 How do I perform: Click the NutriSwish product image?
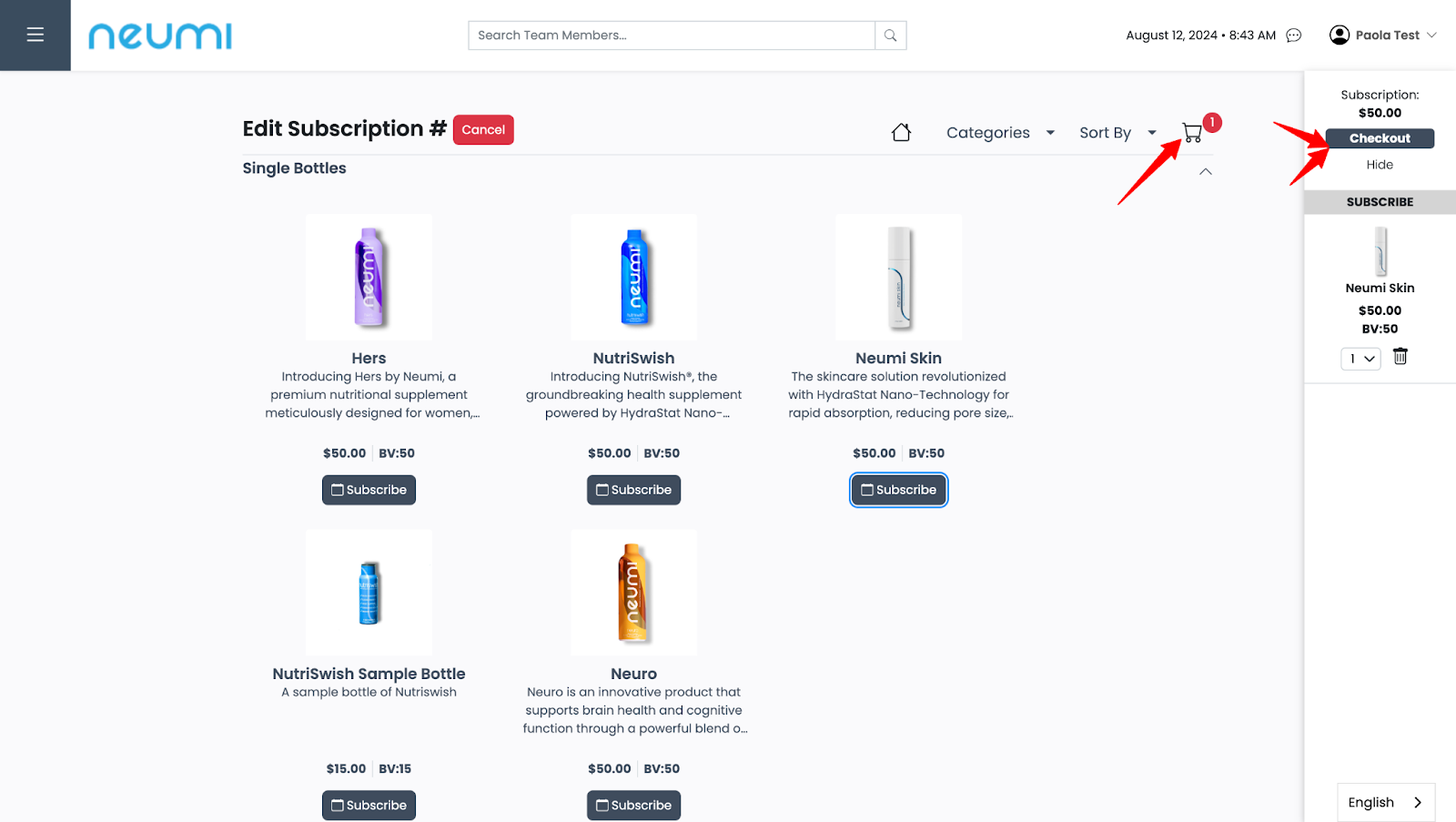634,277
